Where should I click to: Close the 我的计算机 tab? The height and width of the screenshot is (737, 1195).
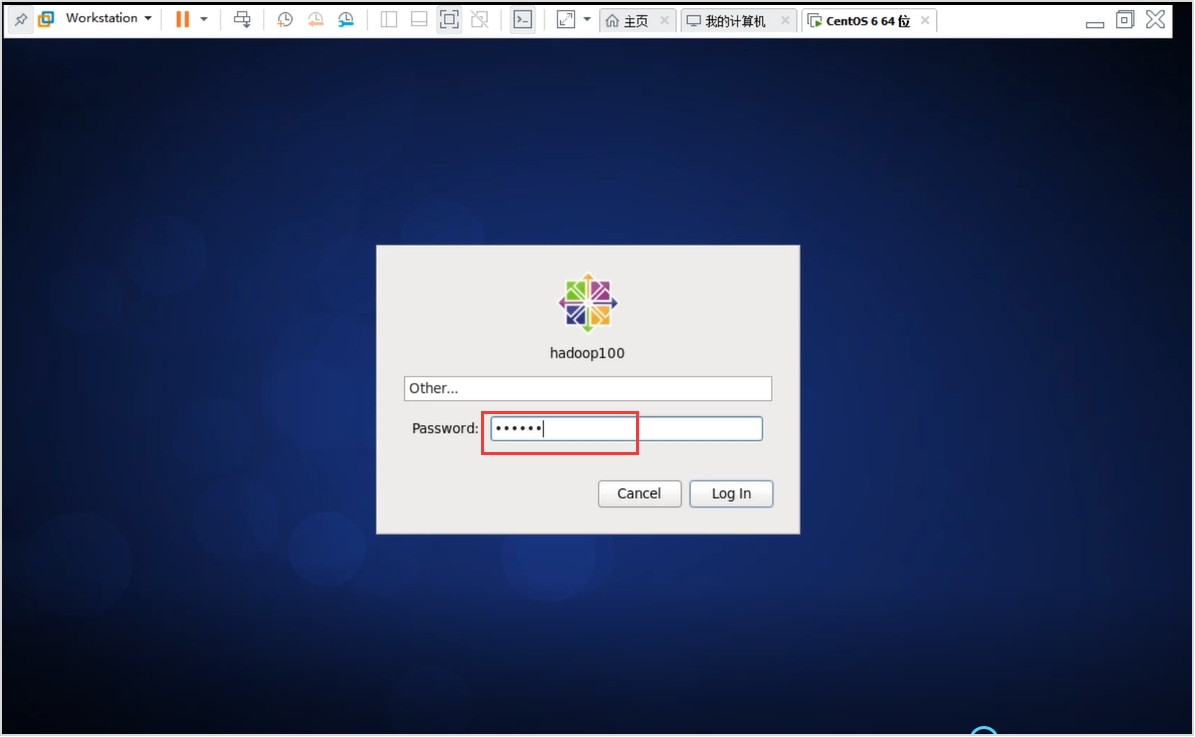click(x=785, y=21)
